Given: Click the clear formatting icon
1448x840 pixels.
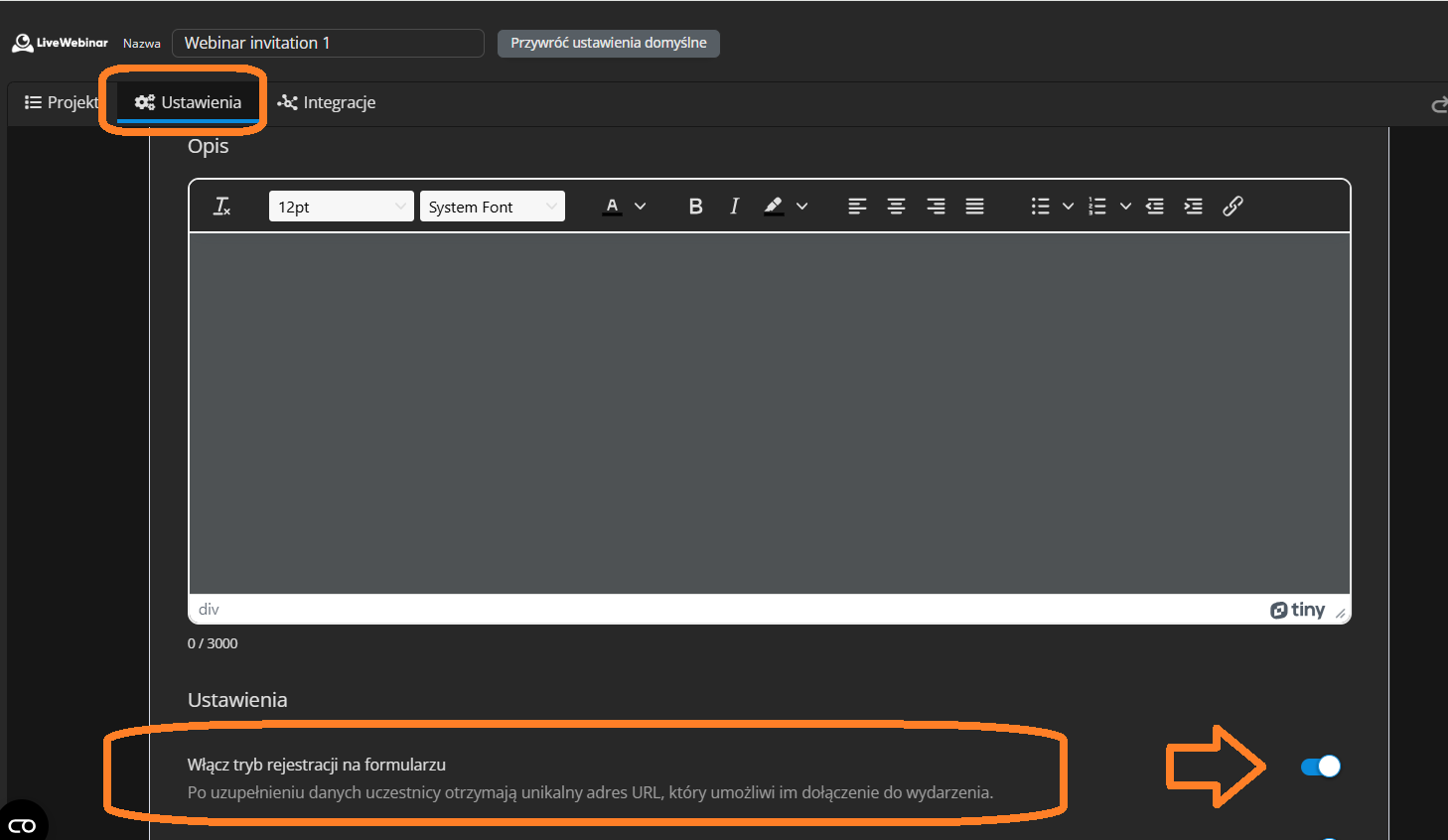Looking at the screenshot, I should point(221,207).
